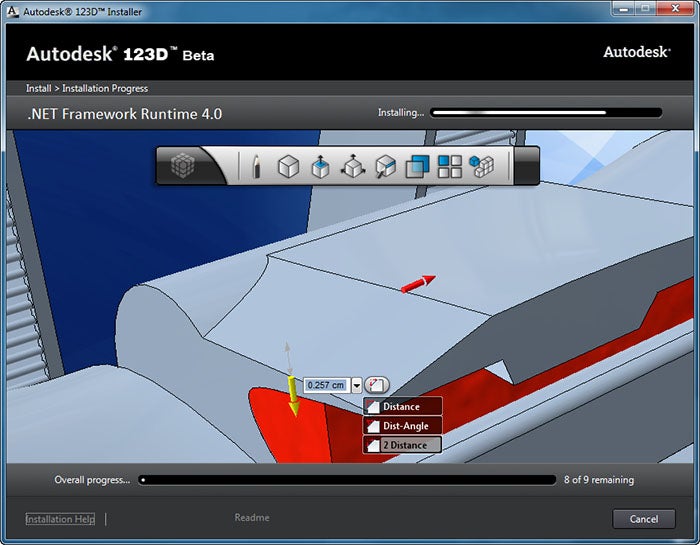Click the Overall progress bar
The width and height of the screenshot is (700, 545).
pos(347,480)
